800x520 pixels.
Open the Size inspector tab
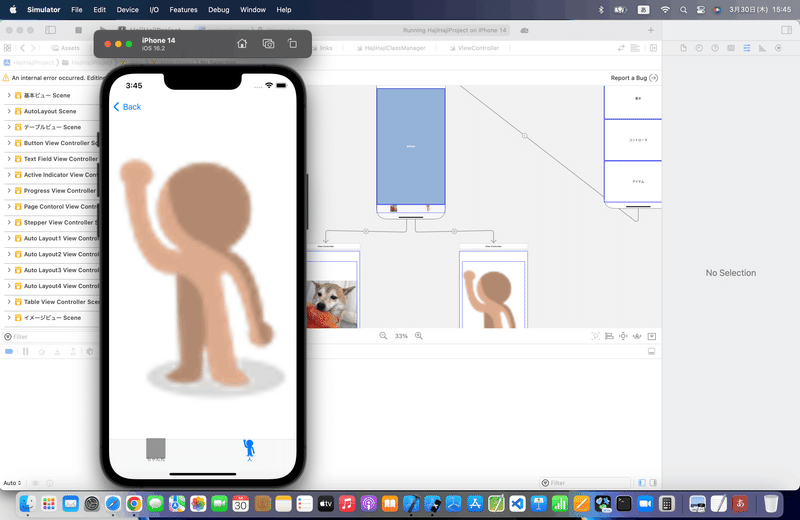coord(763,48)
